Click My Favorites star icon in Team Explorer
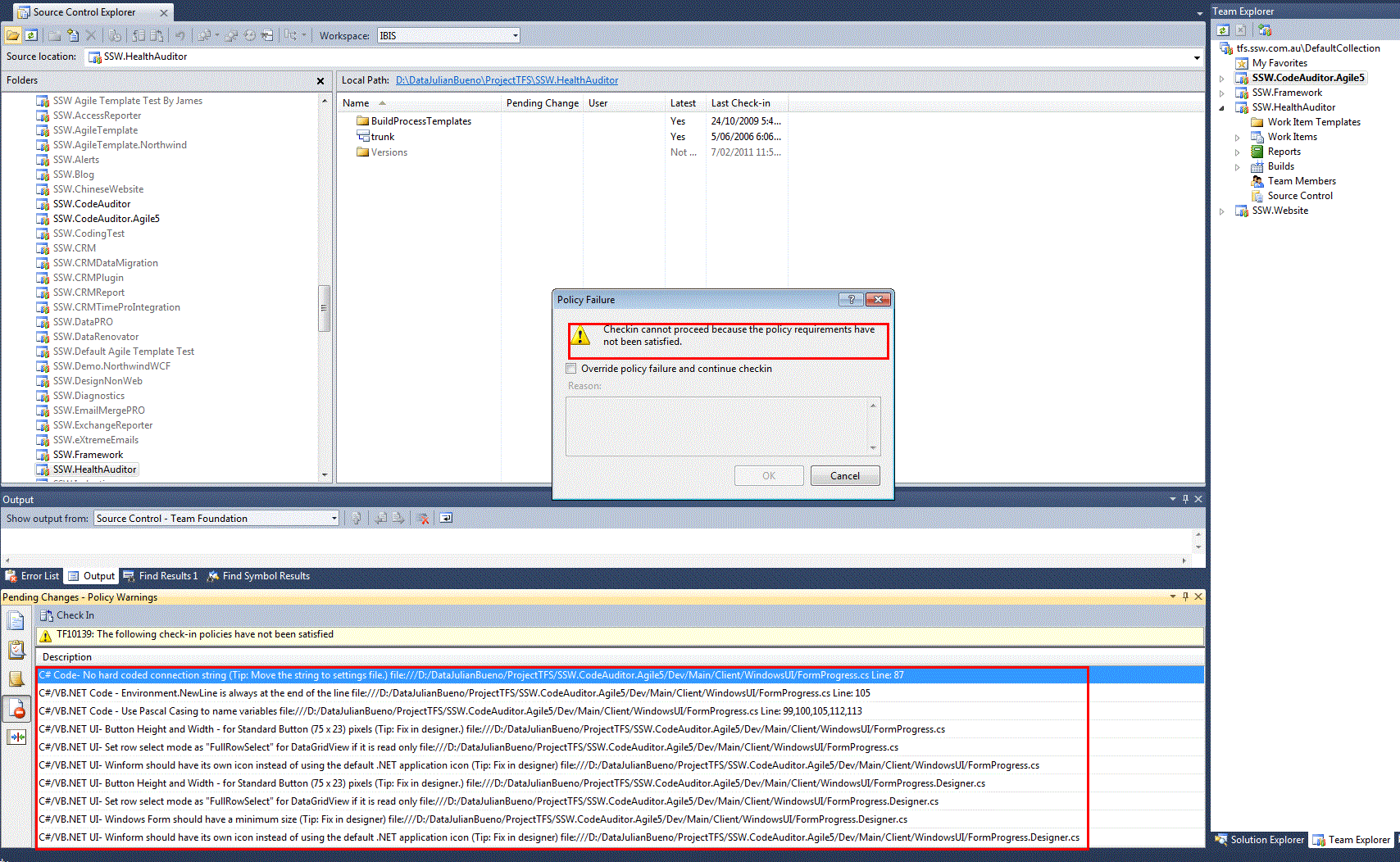Screen dimensions: 1400x862 tap(1242, 63)
